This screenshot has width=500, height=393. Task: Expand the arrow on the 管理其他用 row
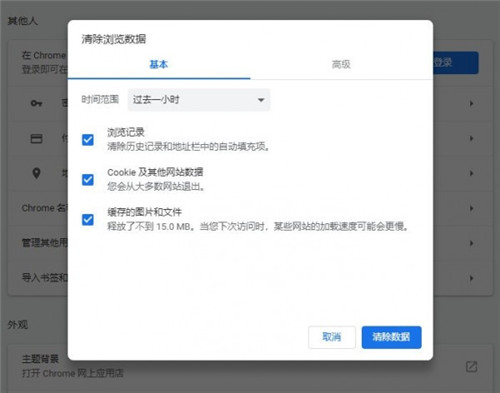pyautogui.click(x=471, y=243)
